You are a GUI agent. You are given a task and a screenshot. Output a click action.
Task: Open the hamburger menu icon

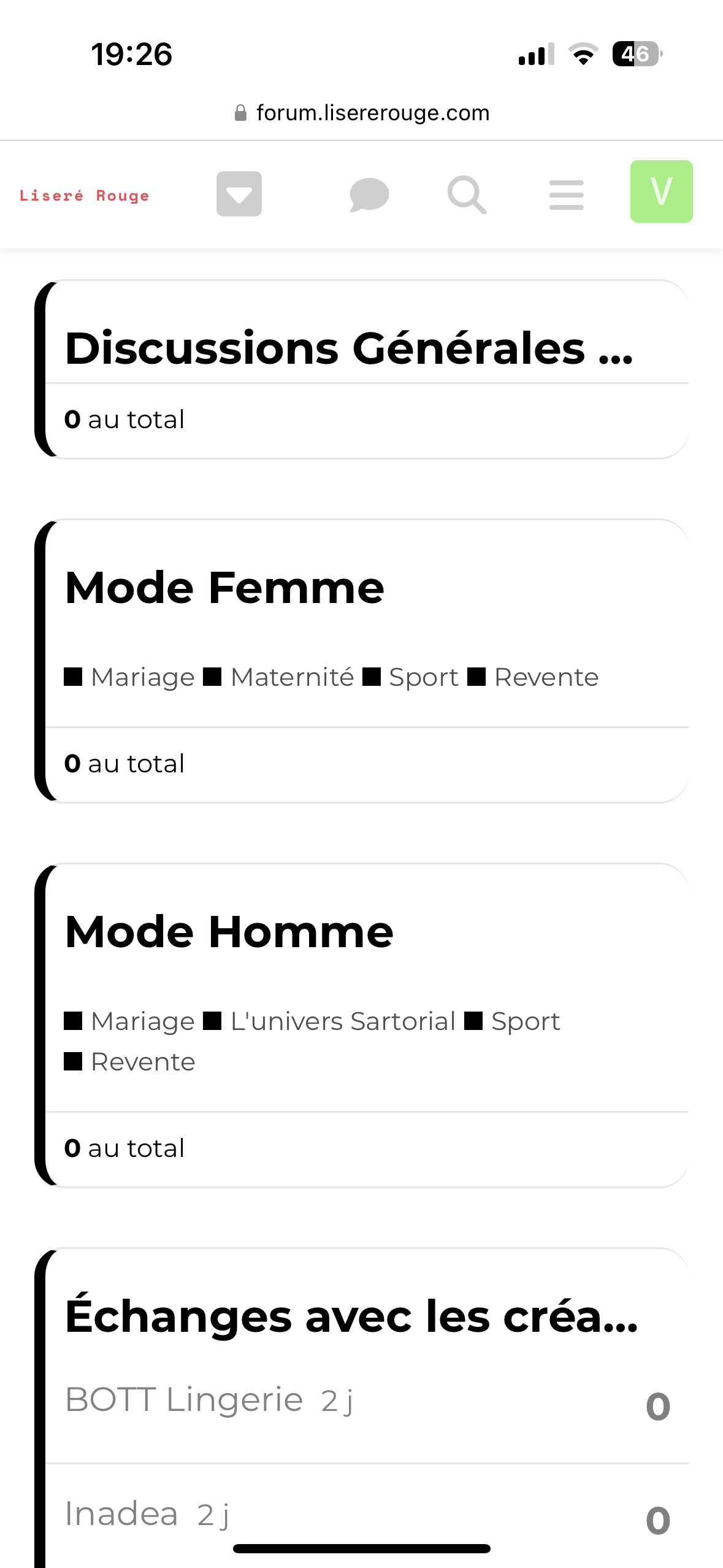pyautogui.click(x=566, y=194)
